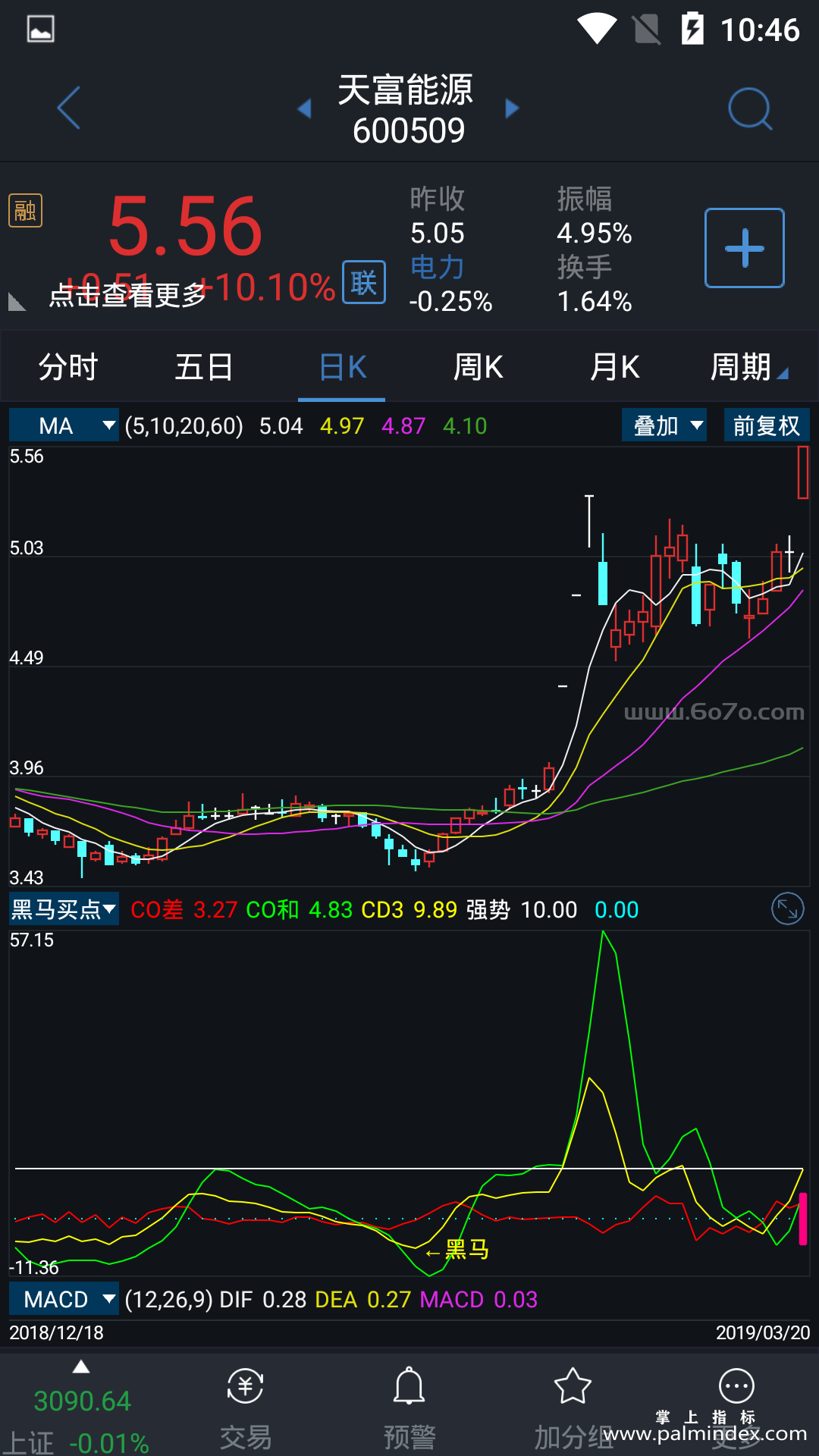This screenshot has width=819, height=1456.
Task: Expand the index bar up-arrow
Action: [x=81, y=1367]
